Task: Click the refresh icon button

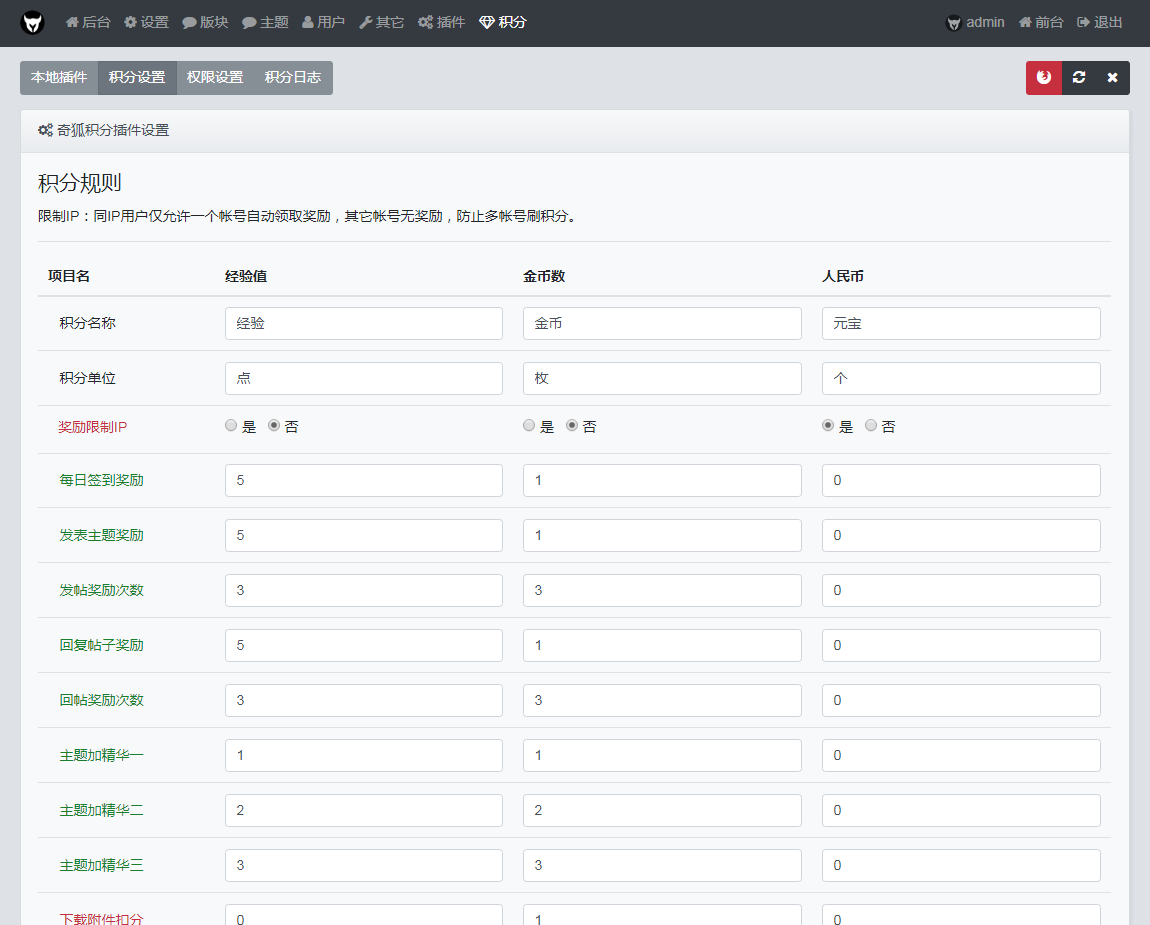Action: click(1079, 78)
